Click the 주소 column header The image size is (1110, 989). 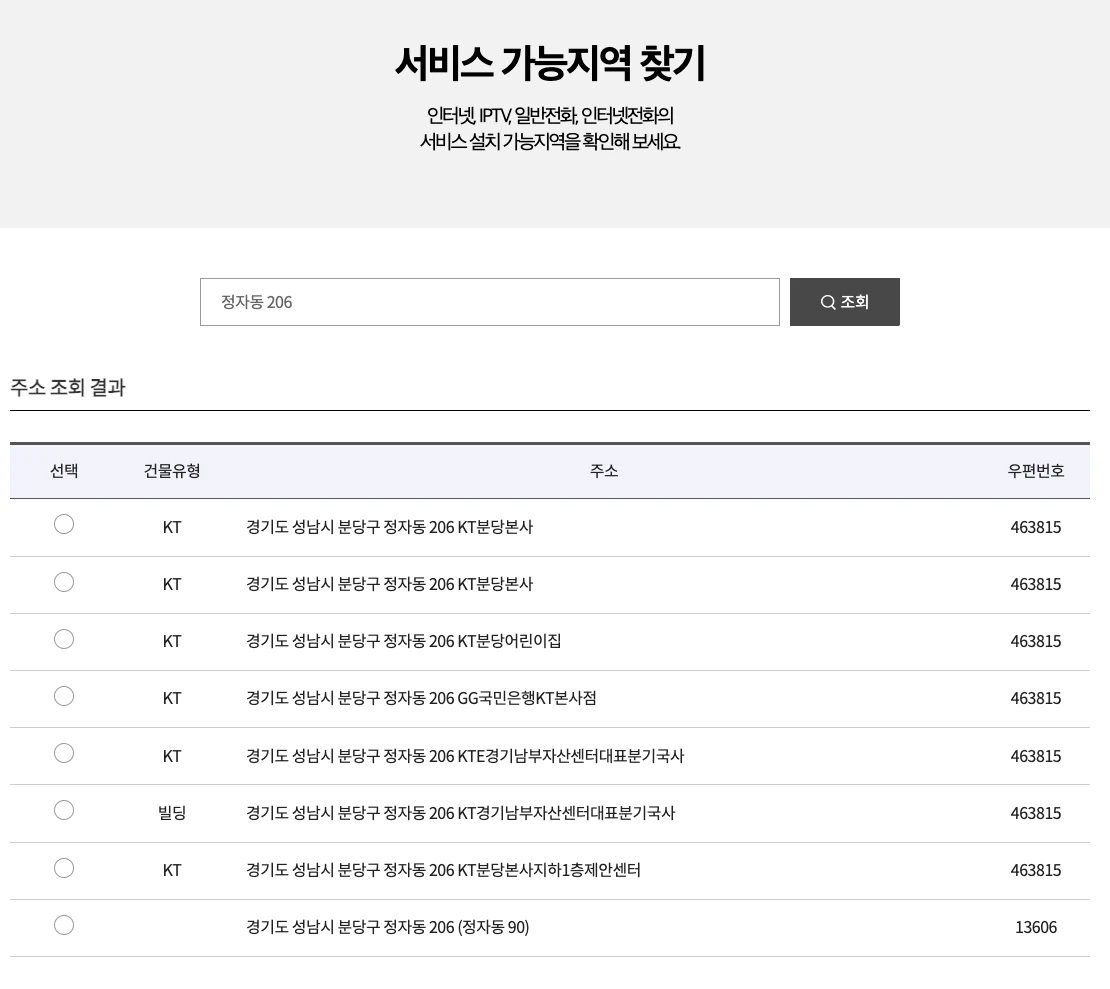(x=604, y=471)
